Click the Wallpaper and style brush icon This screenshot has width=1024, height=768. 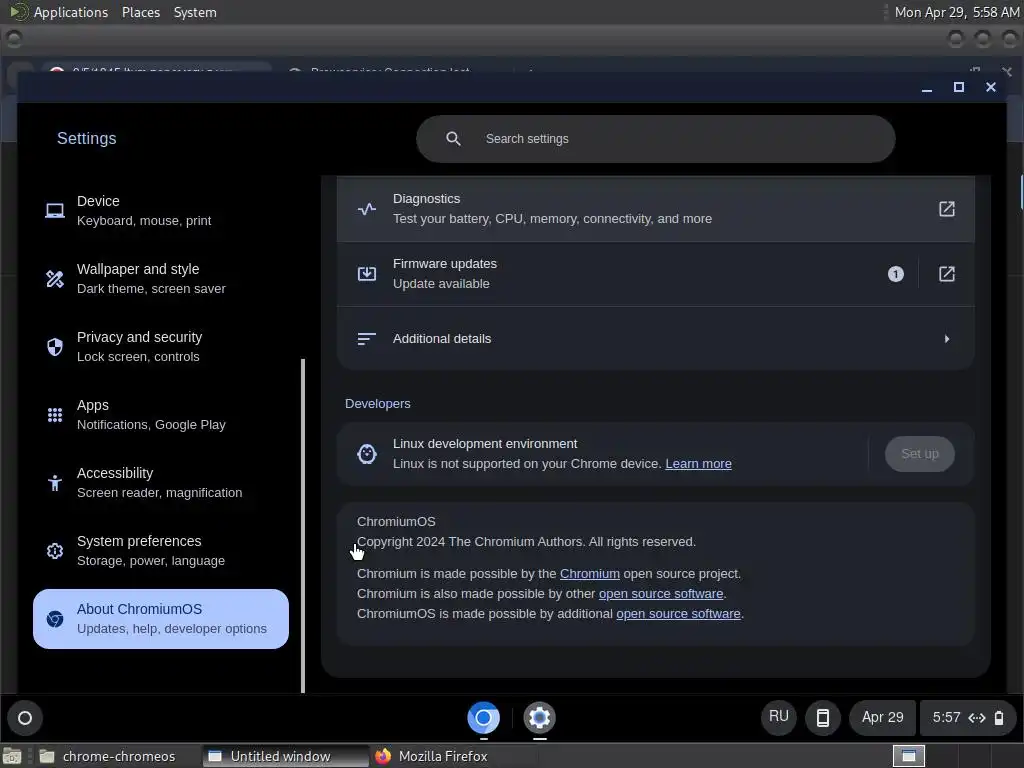(55, 279)
